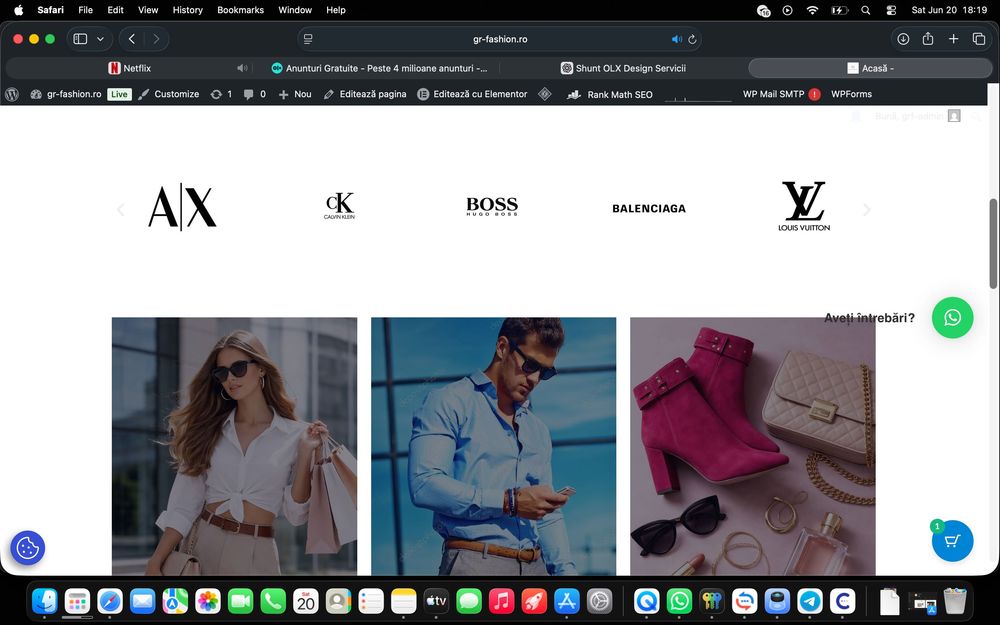Open cookie preferences badge
1000x625 pixels.
click(27, 548)
